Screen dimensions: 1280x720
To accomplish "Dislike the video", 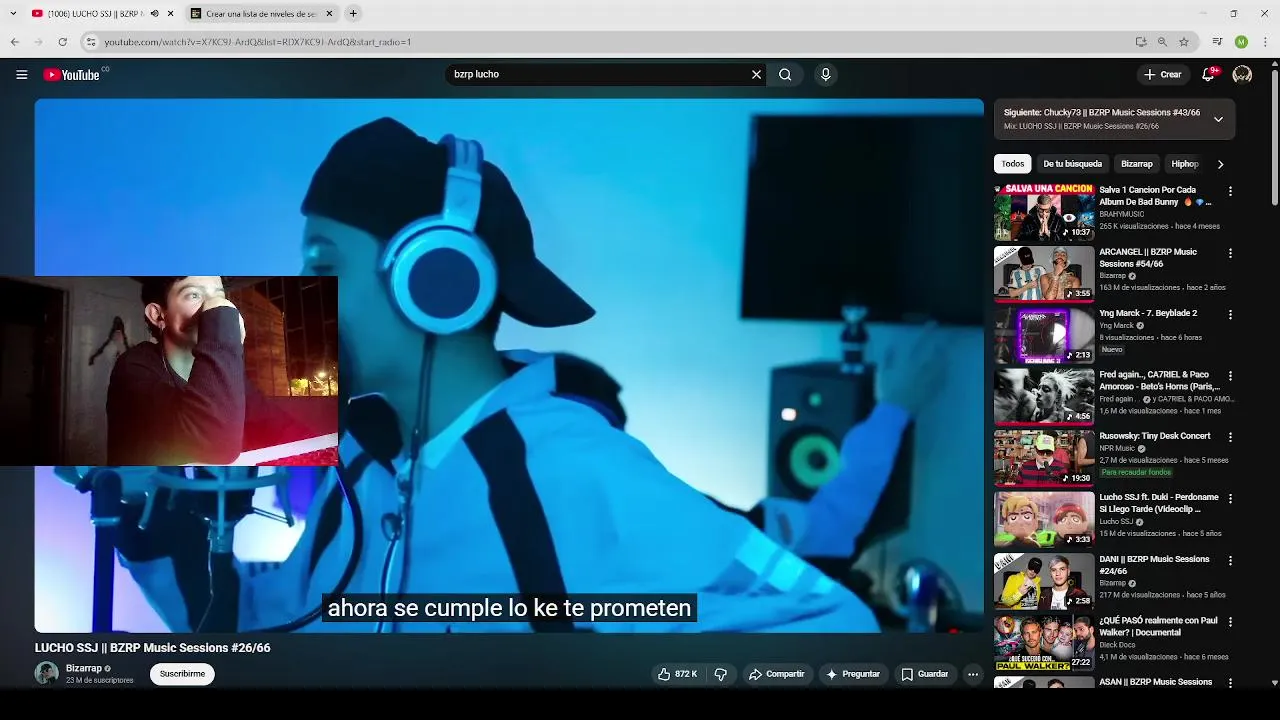I will [720, 674].
